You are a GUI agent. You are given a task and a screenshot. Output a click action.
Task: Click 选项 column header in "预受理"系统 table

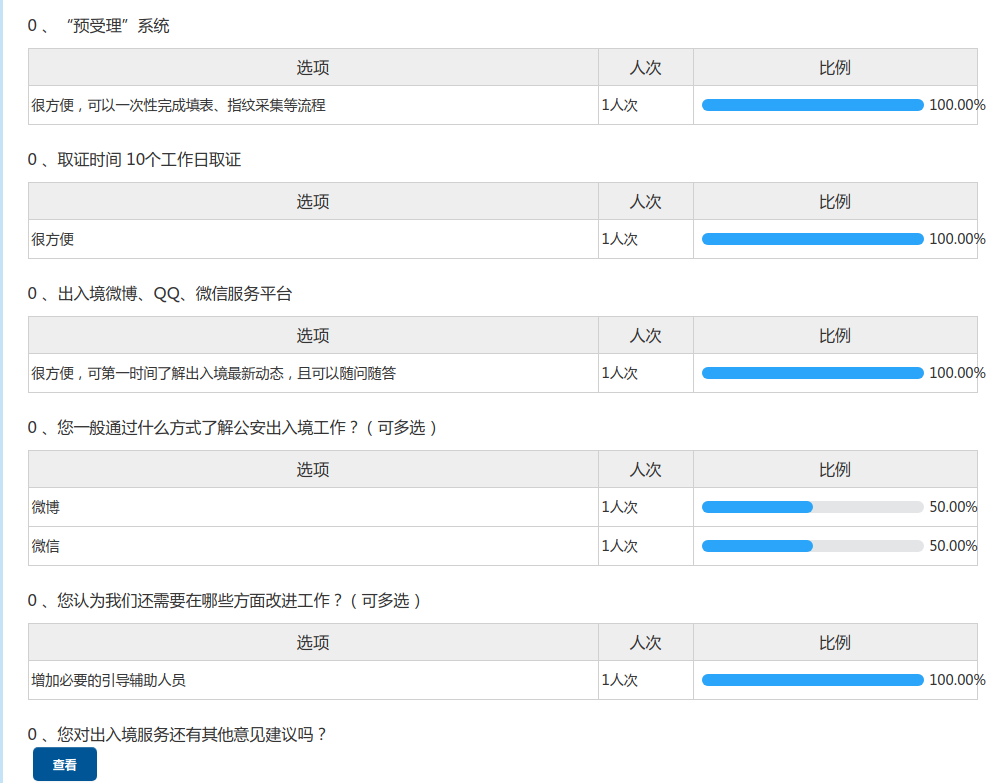pyautogui.click(x=313, y=67)
